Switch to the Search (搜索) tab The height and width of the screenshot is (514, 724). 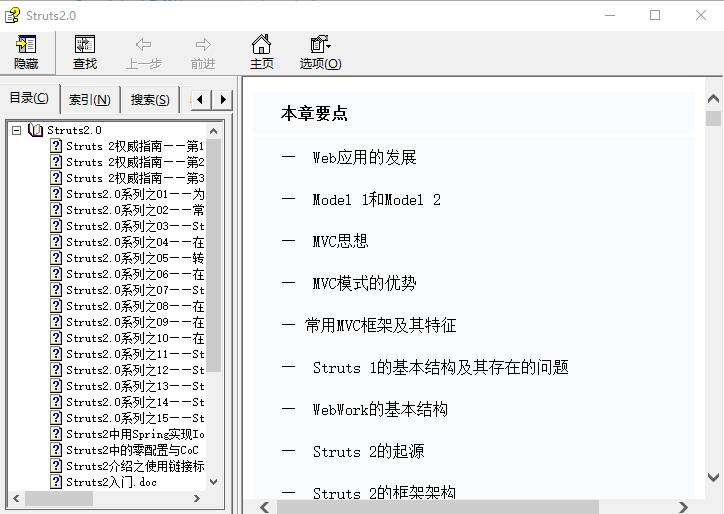click(x=149, y=100)
